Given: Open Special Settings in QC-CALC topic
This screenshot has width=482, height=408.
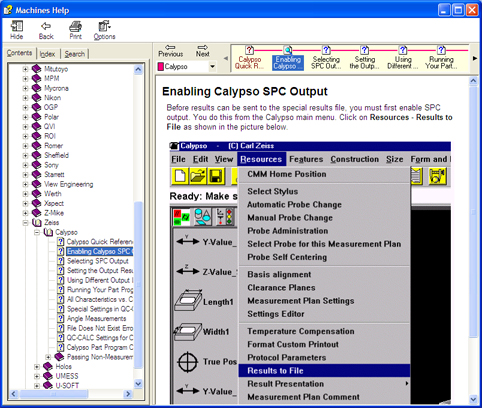Looking at the screenshot, I should point(100,309).
